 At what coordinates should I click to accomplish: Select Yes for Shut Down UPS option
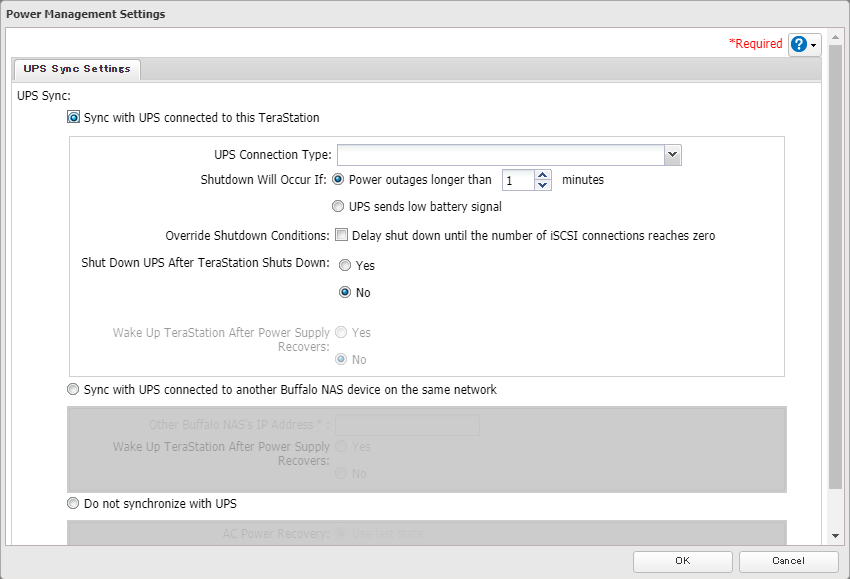pos(345,266)
